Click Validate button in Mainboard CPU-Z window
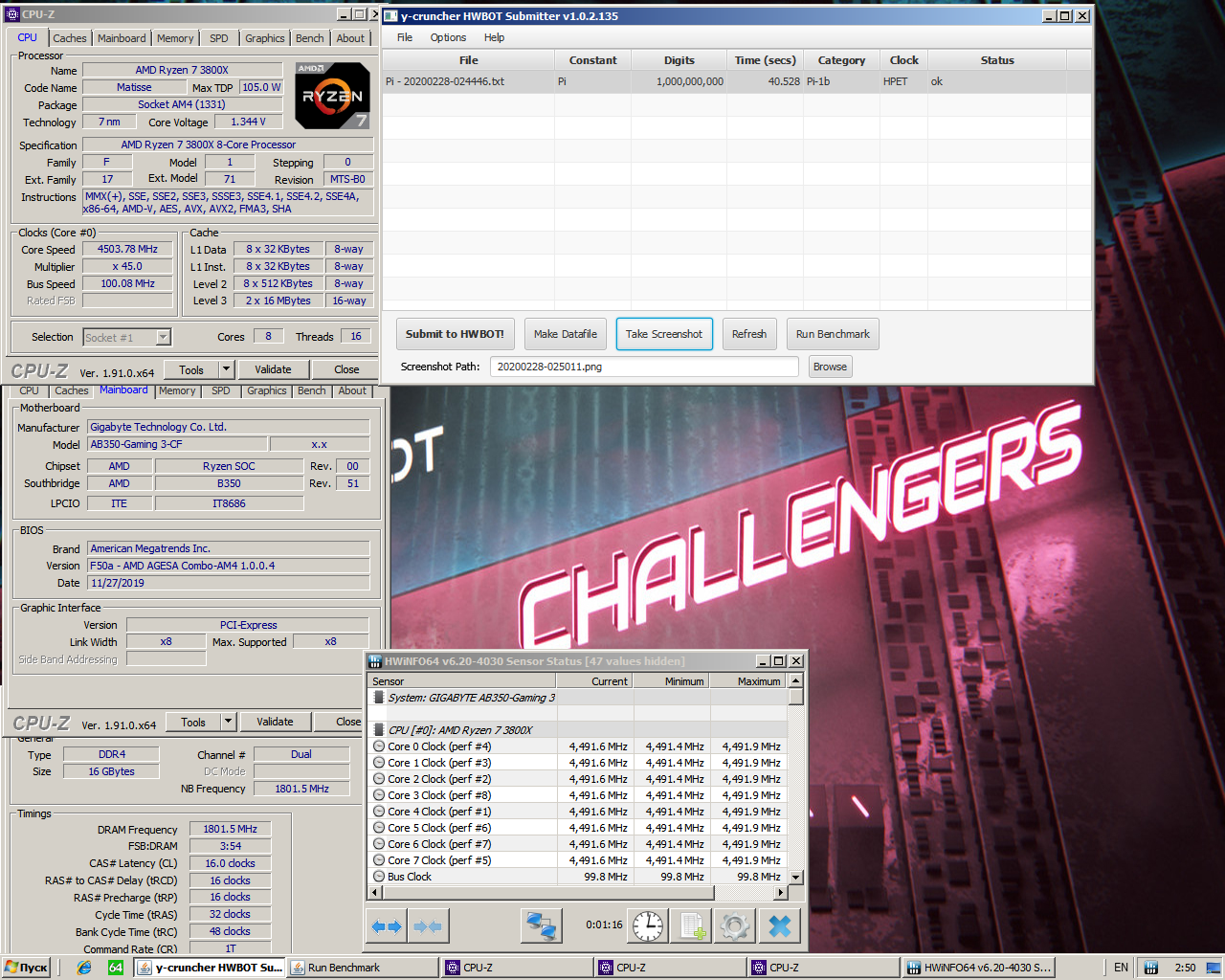 pos(275,722)
